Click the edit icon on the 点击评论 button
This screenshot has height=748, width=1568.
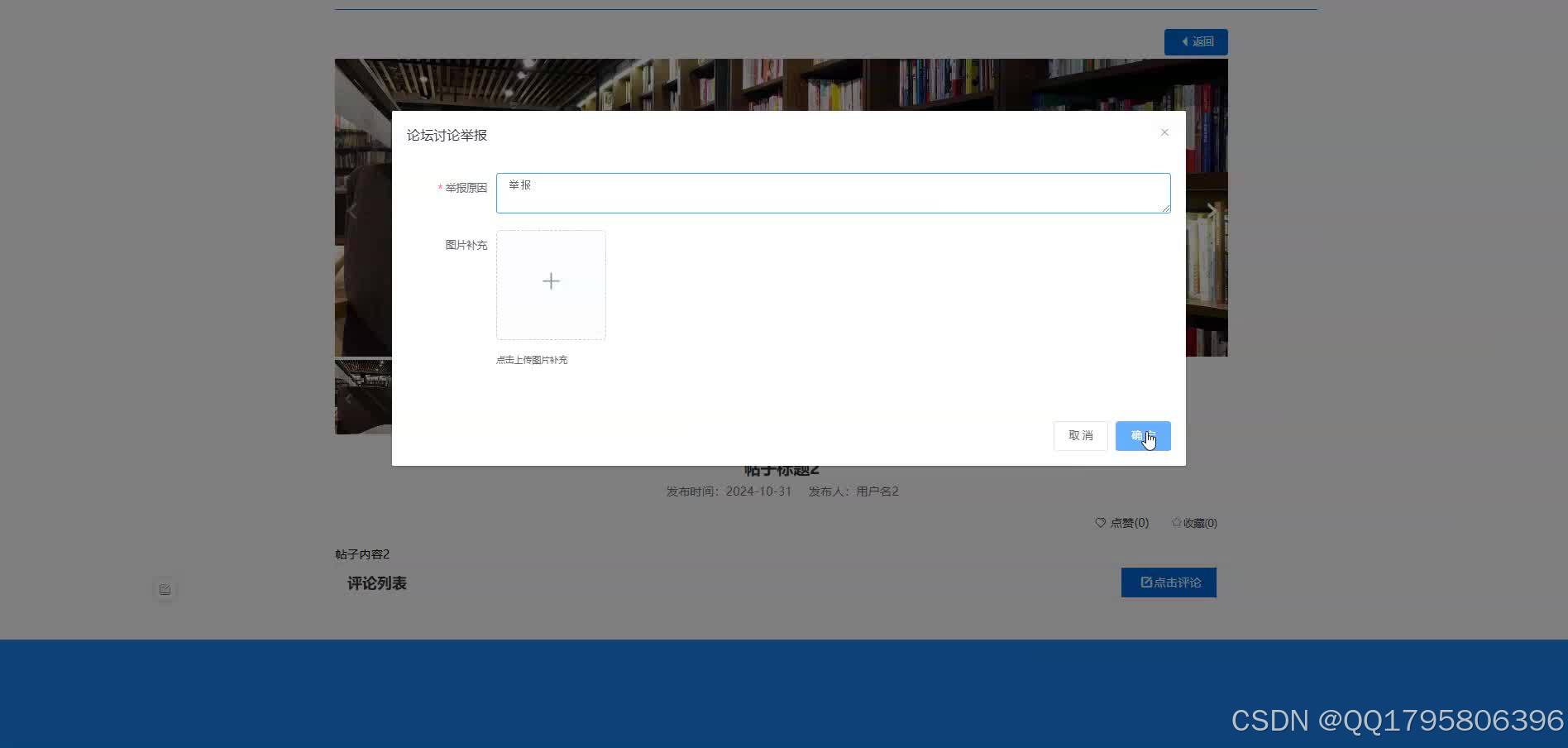click(x=1145, y=582)
